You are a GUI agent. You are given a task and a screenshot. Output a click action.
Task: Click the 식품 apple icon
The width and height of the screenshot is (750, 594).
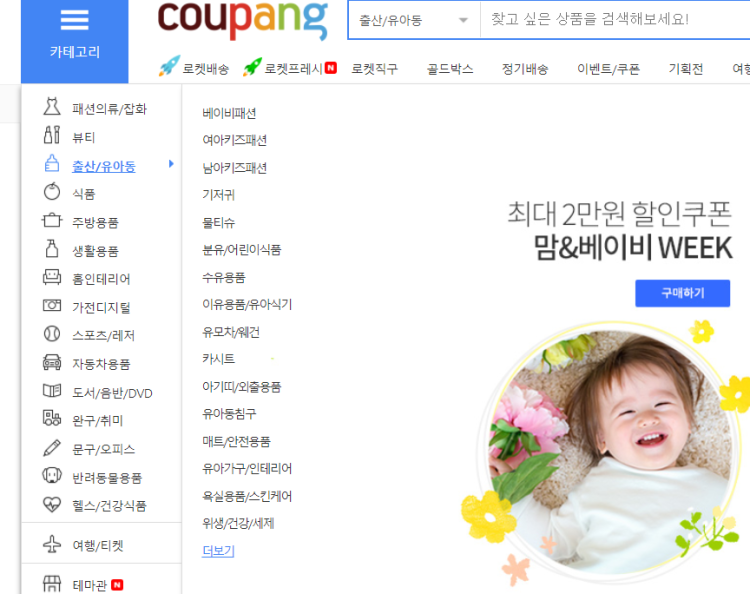[52, 192]
